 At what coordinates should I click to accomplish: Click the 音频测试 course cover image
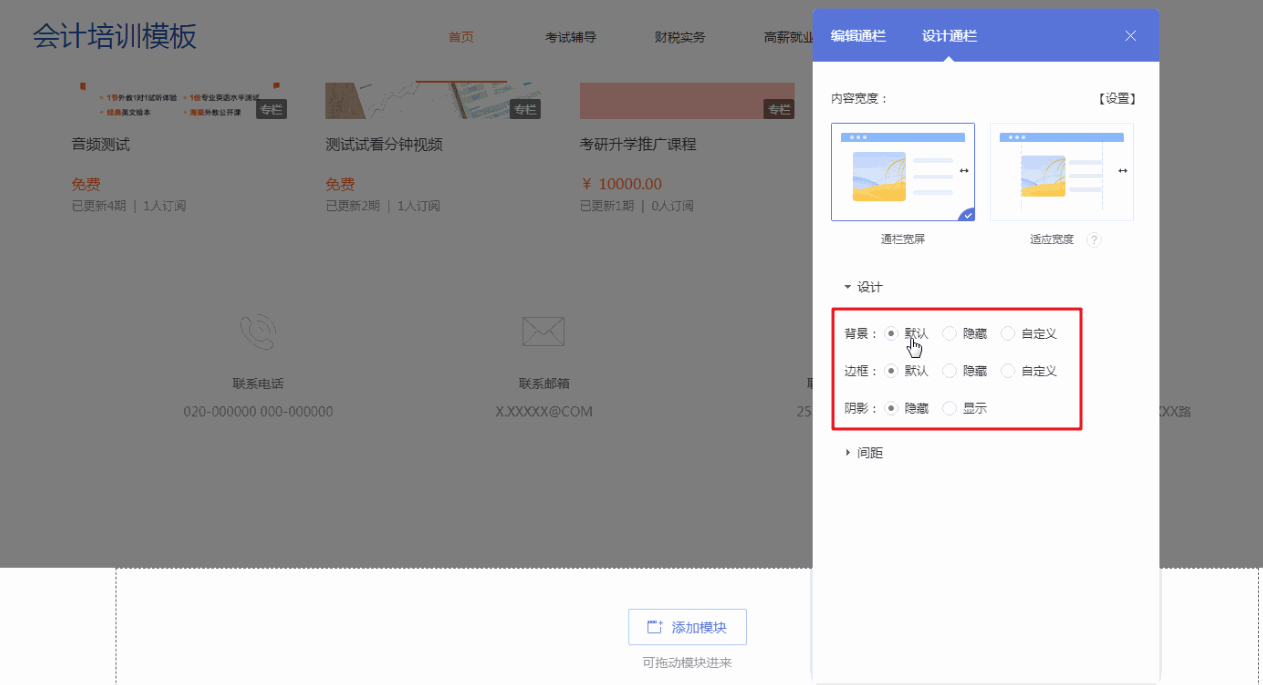(x=180, y=100)
